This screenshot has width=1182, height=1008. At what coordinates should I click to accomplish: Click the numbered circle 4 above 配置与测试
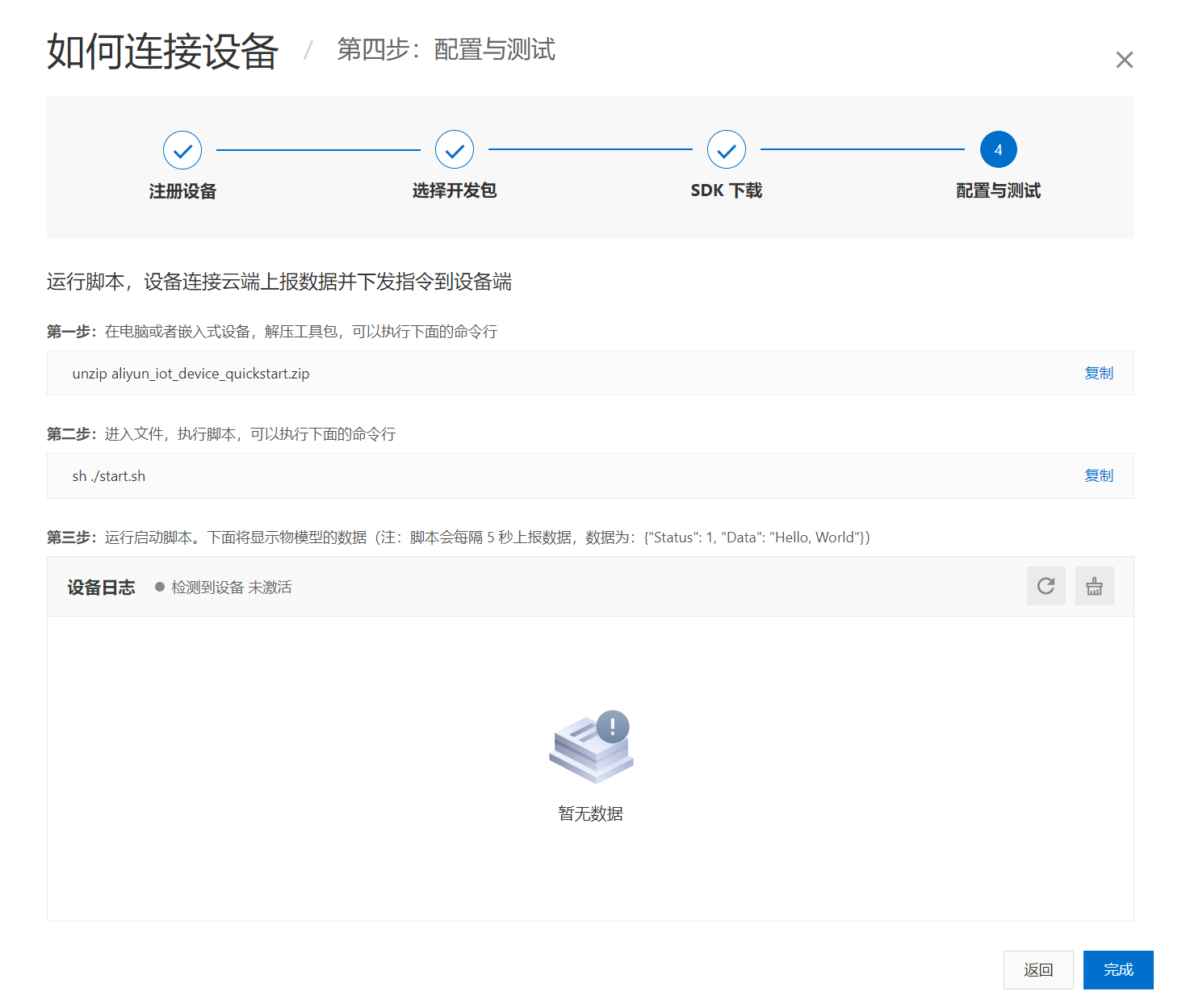(x=998, y=149)
